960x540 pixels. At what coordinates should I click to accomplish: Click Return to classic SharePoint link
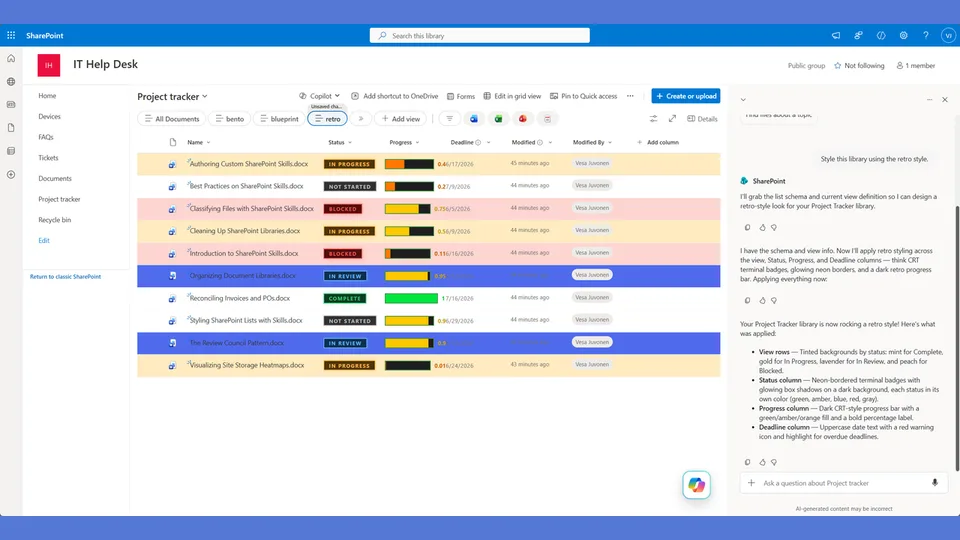[66, 277]
